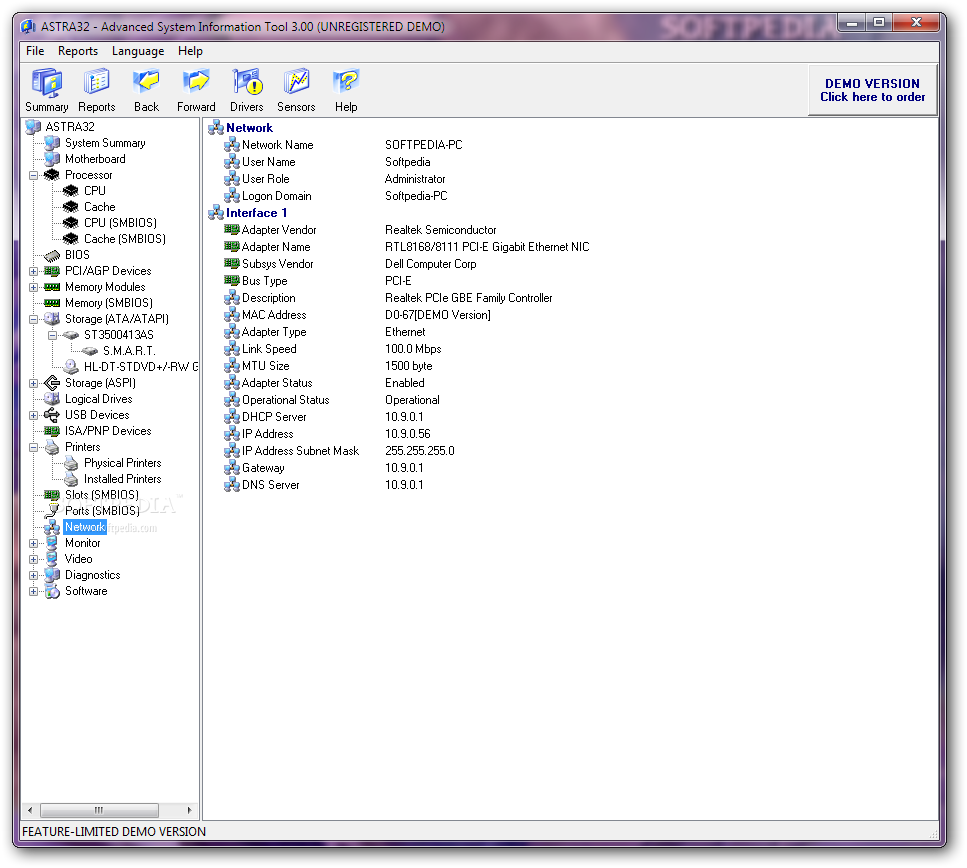Expand the Video node

tap(34, 560)
